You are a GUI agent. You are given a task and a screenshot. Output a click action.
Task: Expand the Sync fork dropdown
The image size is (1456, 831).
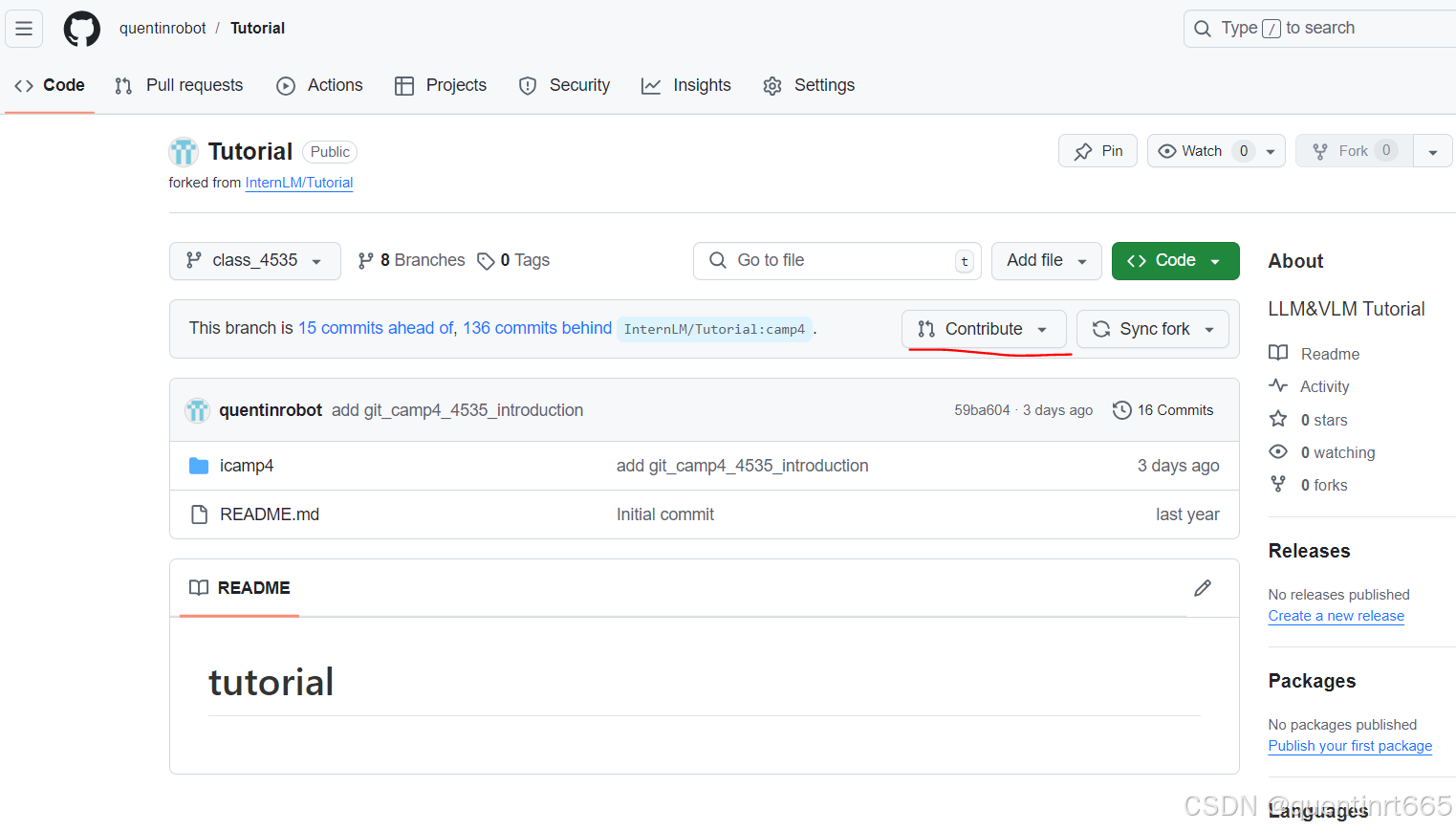pos(1152,329)
